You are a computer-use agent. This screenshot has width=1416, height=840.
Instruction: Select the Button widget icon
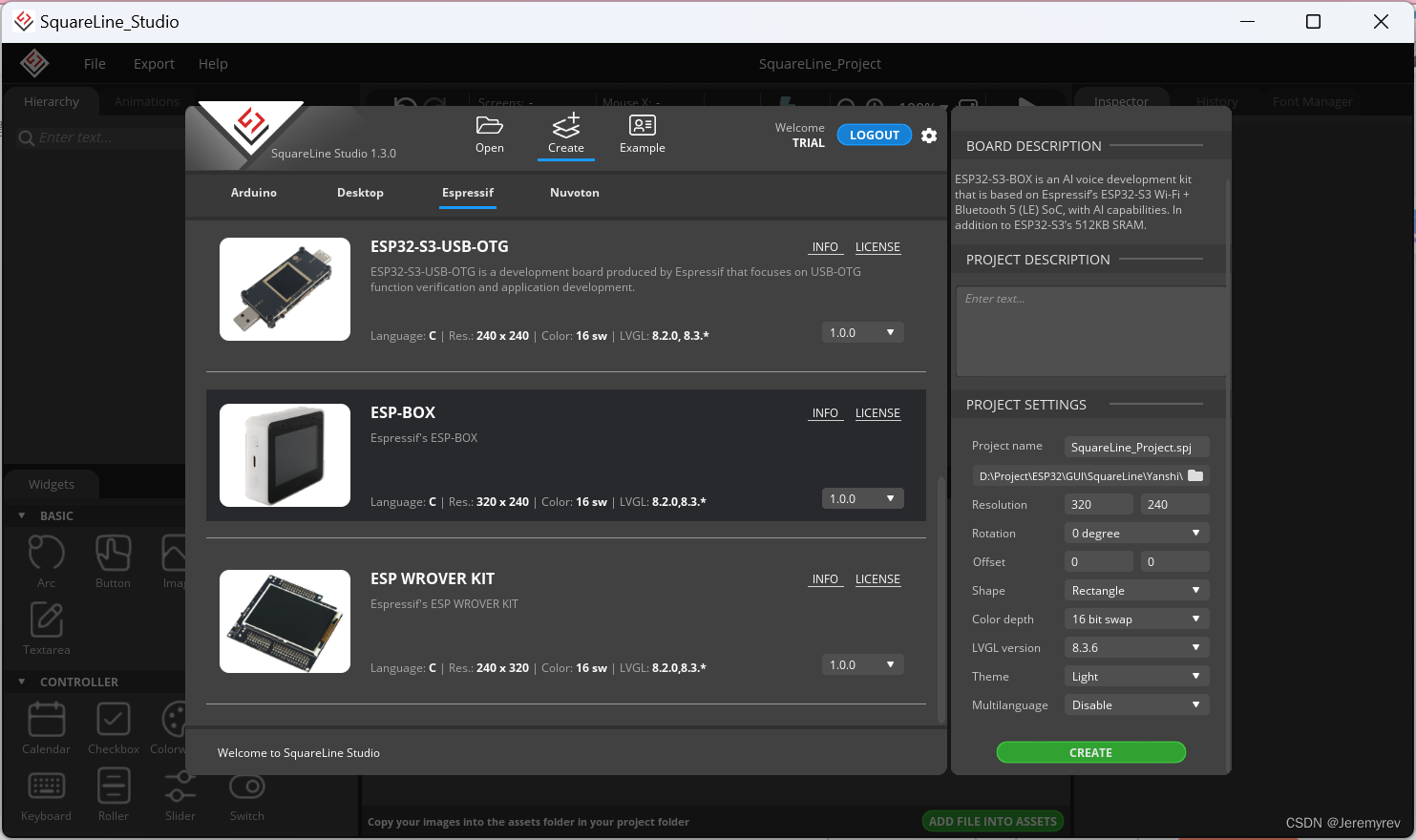pos(113,553)
